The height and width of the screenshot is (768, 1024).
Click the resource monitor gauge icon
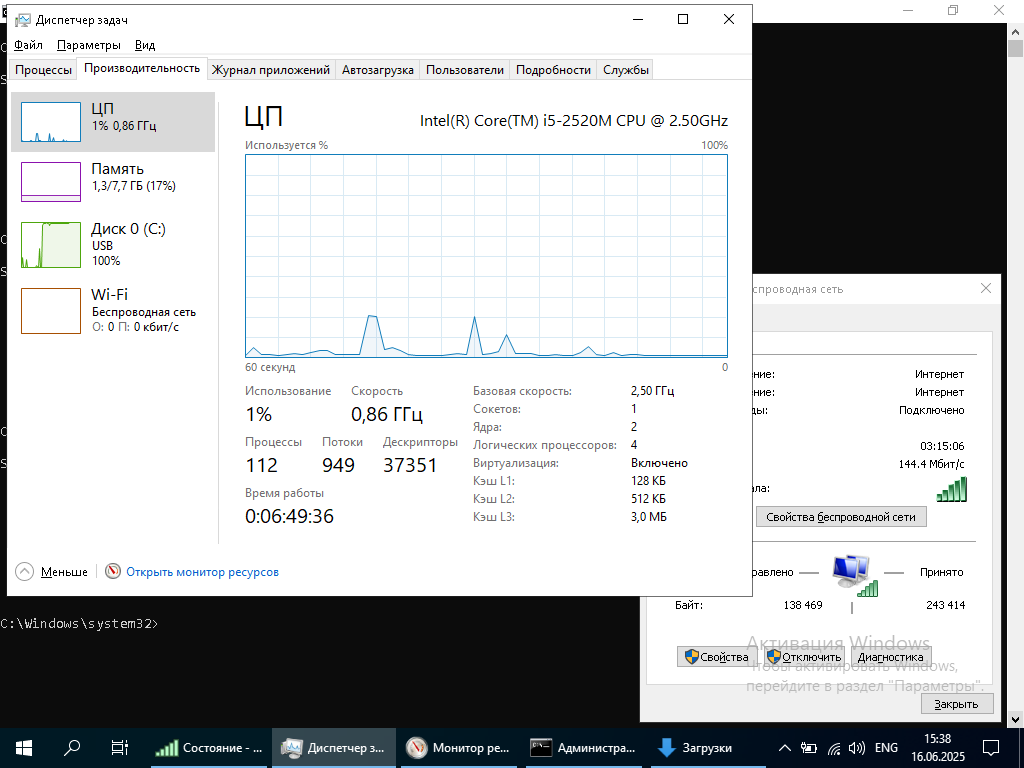(x=113, y=571)
